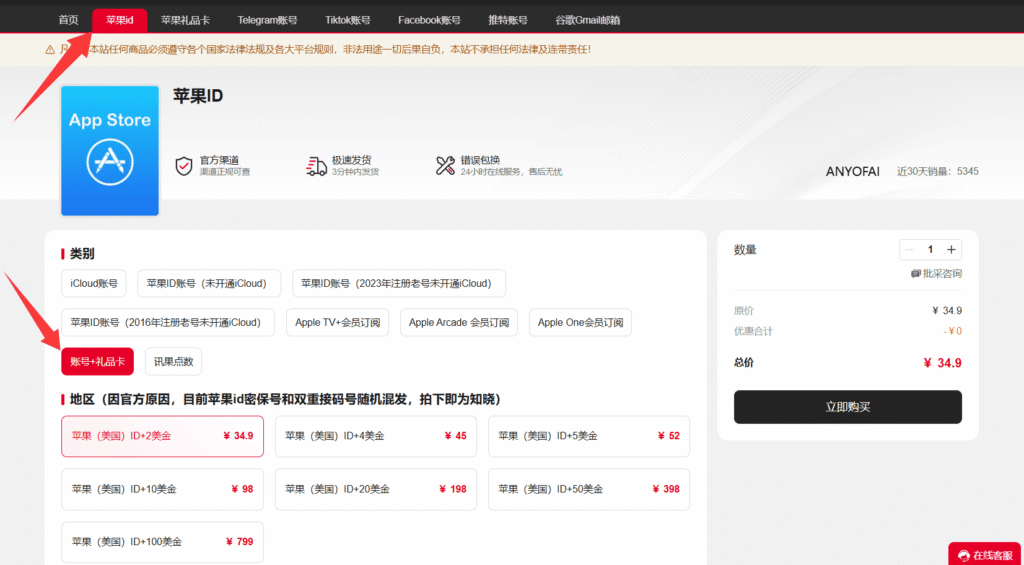
Task: Click the 原价 ¥ 34.9 value
Action: click(x=947, y=310)
